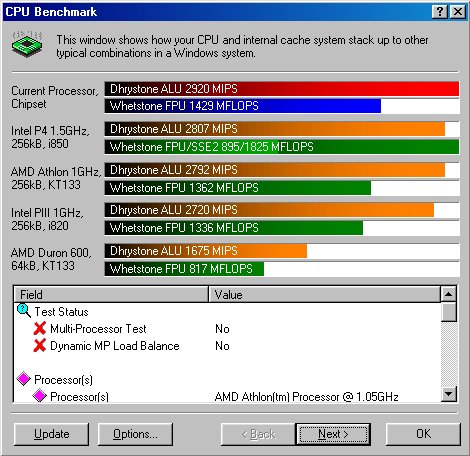Screen dimensions: 470x456
Task: Click the scroll up arrow in list
Action: [x=448, y=294]
